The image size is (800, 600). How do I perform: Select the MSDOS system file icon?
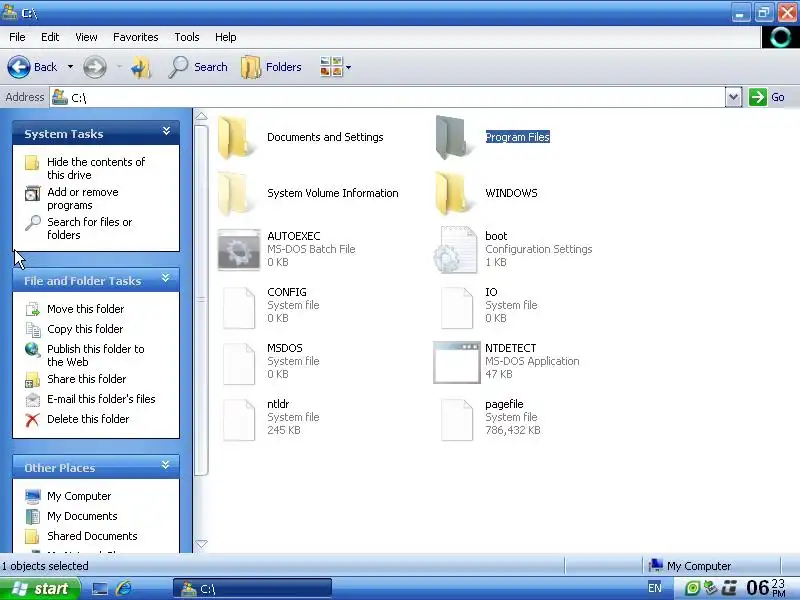tap(239, 364)
